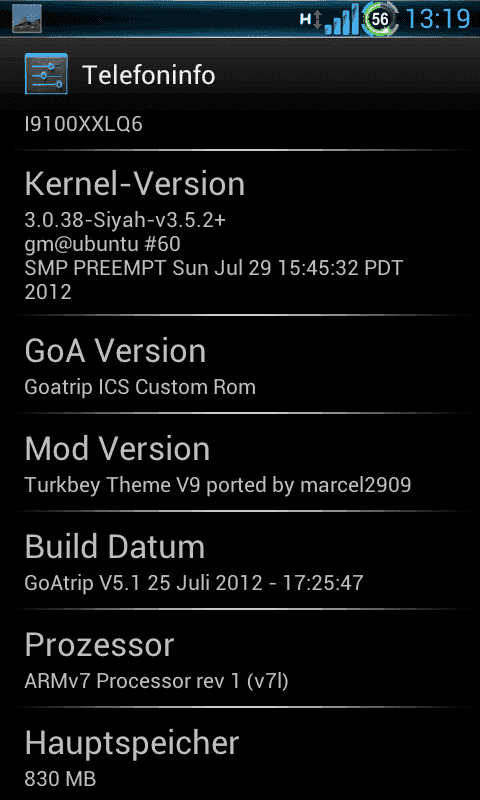Tap the 13:19 status bar clock

point(438,19)
